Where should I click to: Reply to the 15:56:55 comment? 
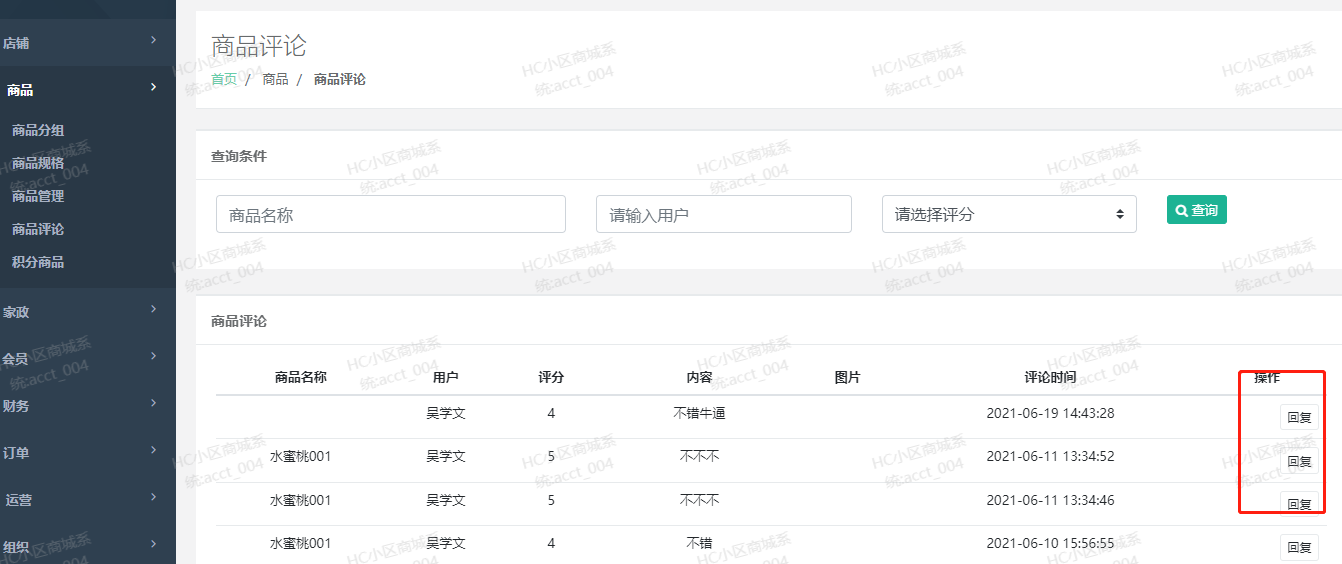(1299, 547)
